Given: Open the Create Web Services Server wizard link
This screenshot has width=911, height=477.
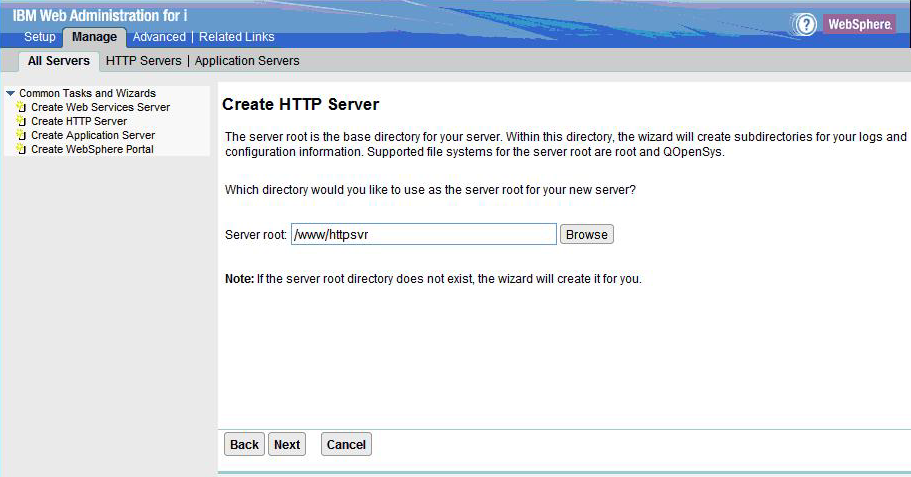Looking at the screenshot, I should (101, 107).
